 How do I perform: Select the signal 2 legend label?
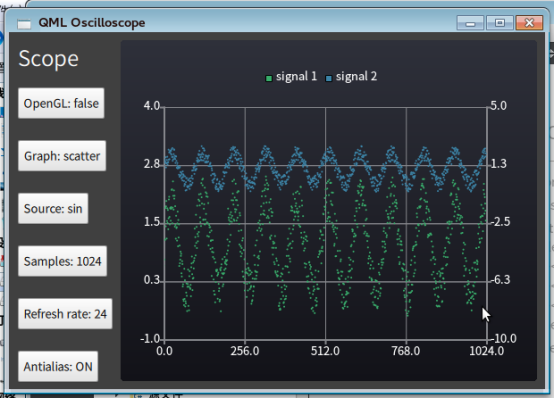[356, 76]
